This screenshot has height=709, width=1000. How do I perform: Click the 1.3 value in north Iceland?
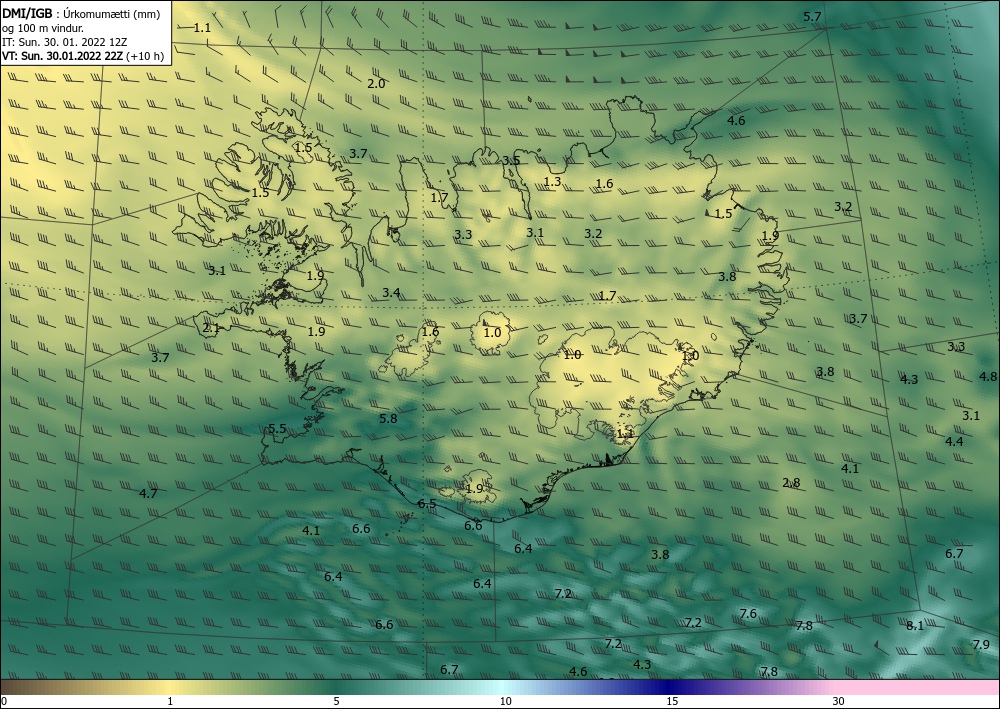(552, 182)
